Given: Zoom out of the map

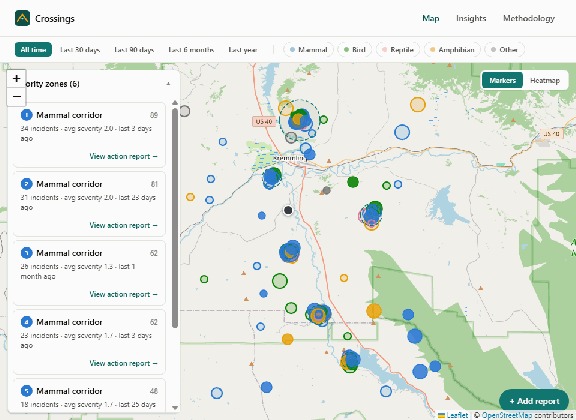Looking at the screenshot, I should pyautogui.click(x=17, y=97).
